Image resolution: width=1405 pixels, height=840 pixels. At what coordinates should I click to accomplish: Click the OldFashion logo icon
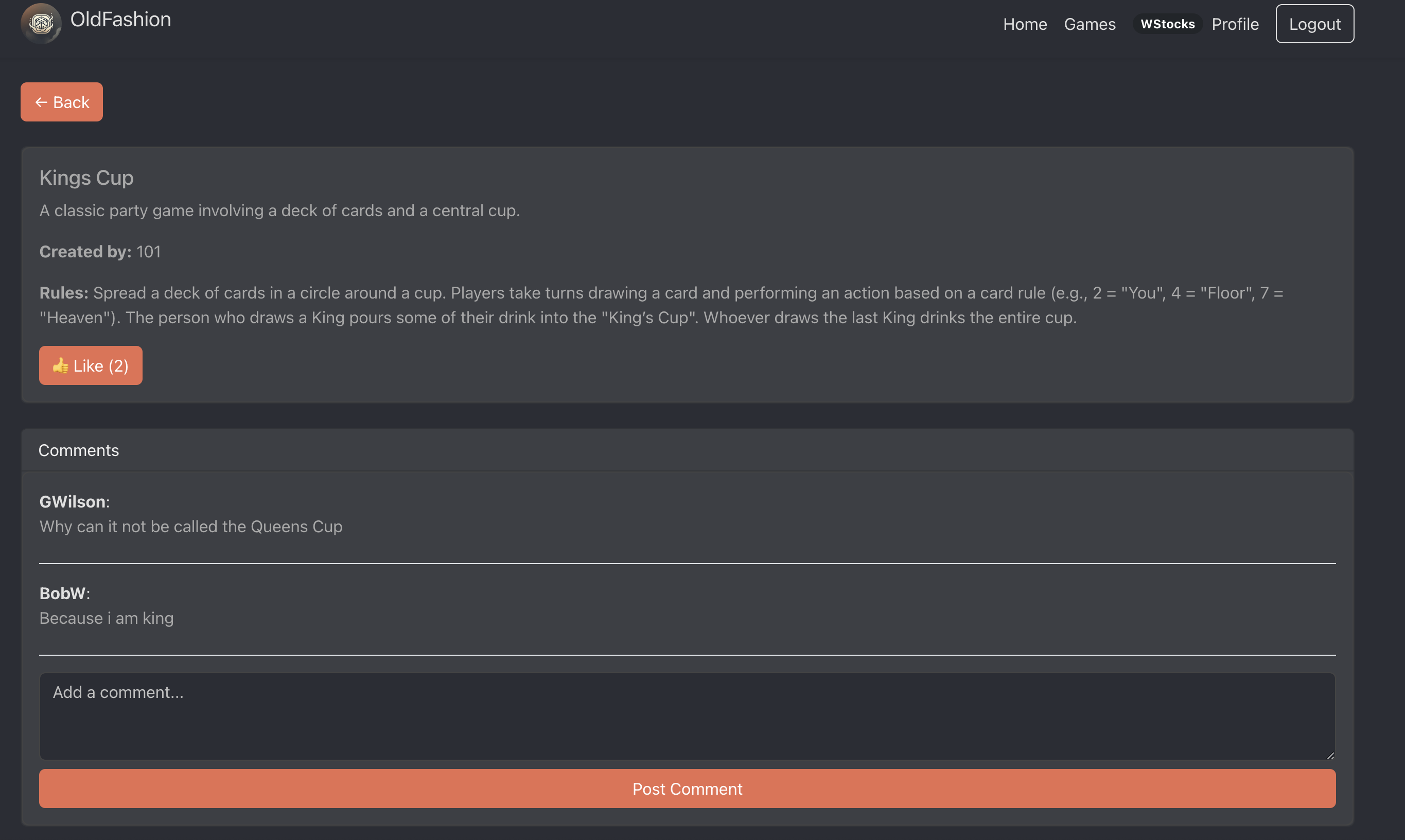pos(41,23)
